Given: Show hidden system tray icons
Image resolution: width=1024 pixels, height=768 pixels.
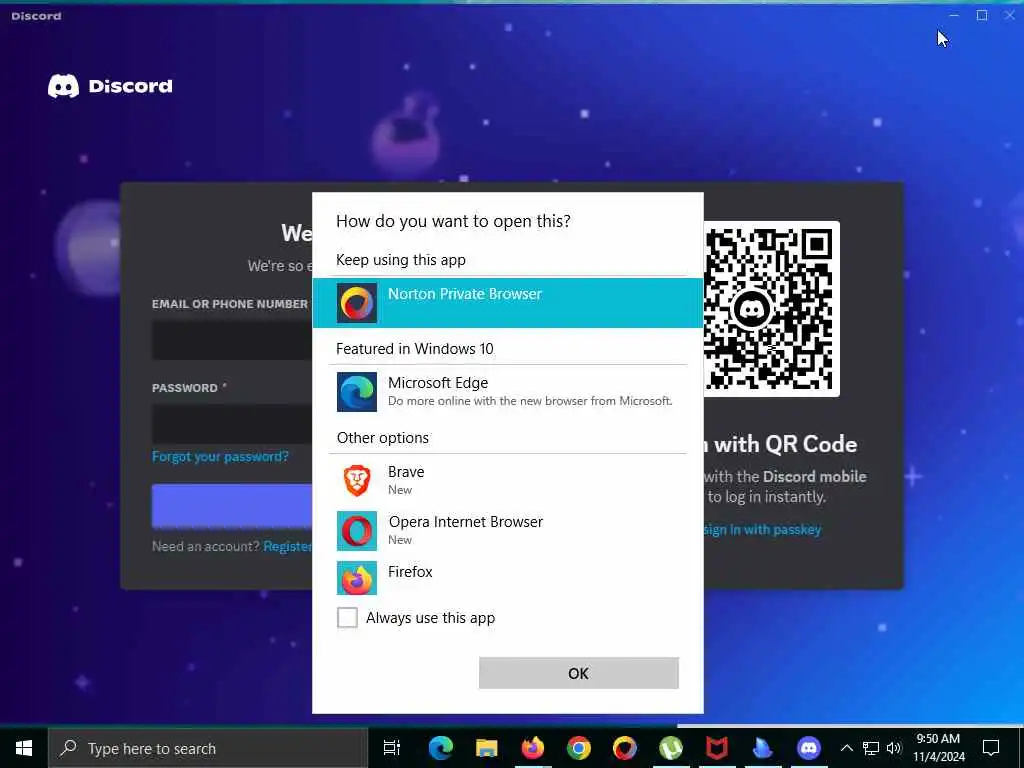Looking at the screenshot, I should [846, 748].
